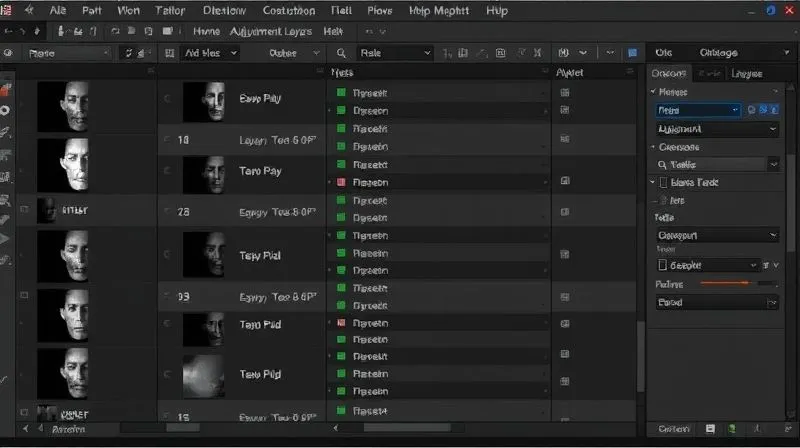Image resolution: width=800 pixels, height=448 pixels.
Task: Switch to the Oncons tab
Action: coord(669,73)
